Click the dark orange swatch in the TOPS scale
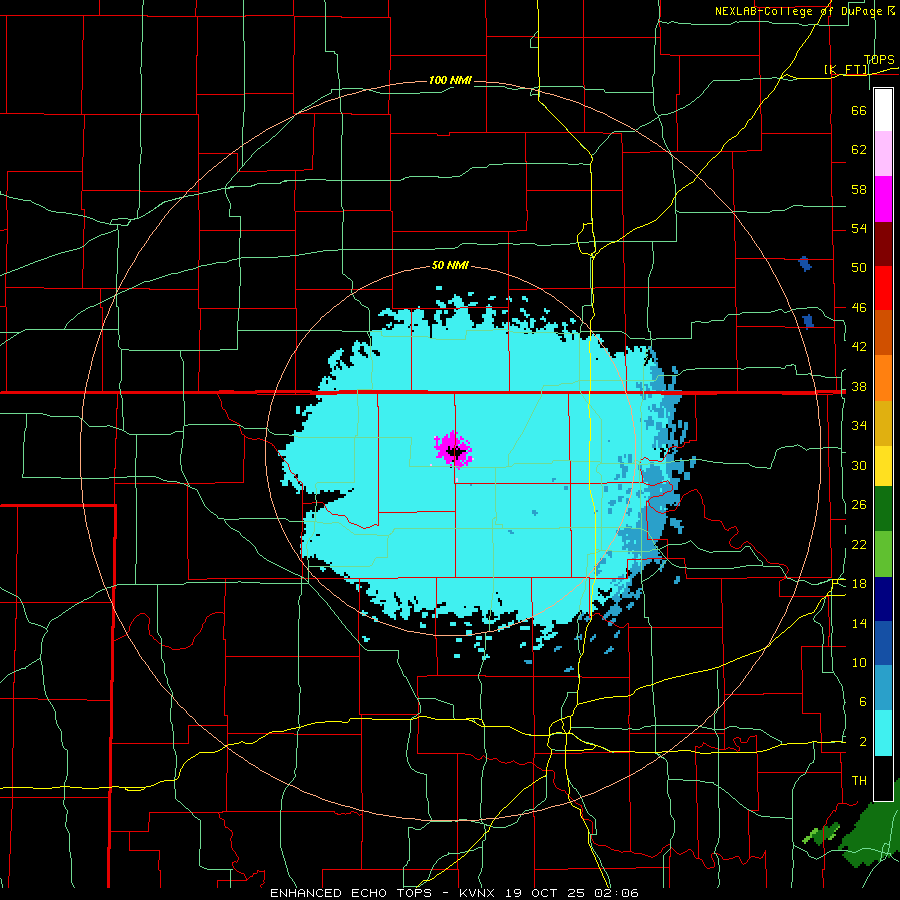 pyautogui.click(x=883, y=333)
